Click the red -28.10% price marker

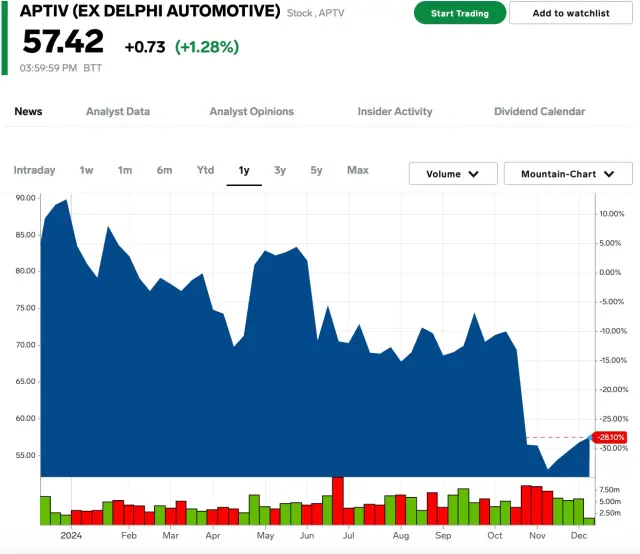[x=609, y=437]
